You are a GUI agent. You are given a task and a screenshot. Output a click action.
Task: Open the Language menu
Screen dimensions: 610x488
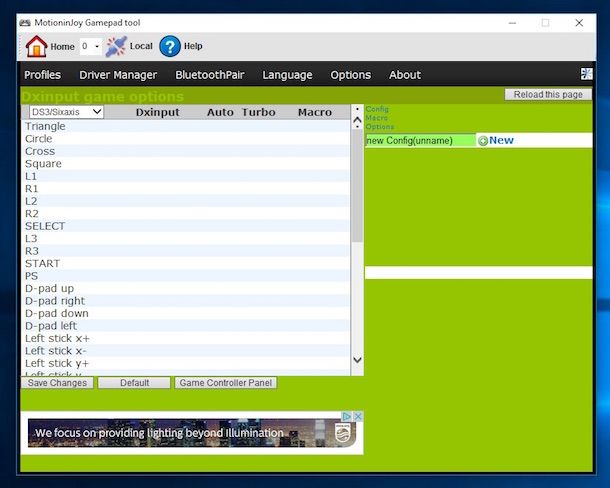pos(287,75)
